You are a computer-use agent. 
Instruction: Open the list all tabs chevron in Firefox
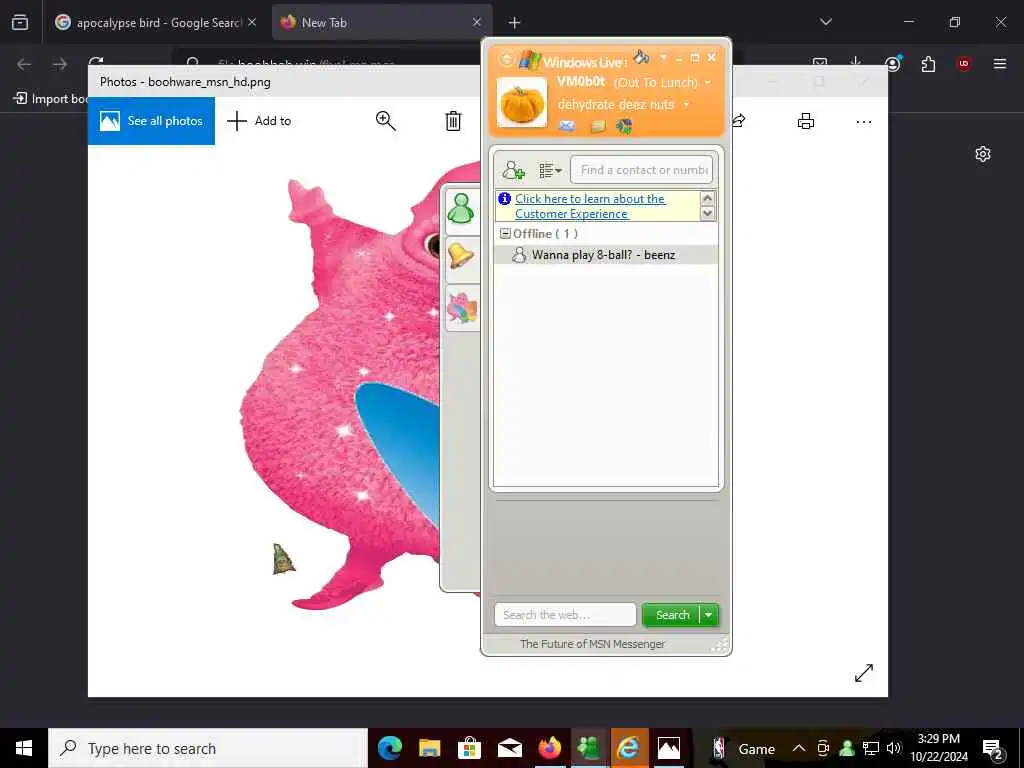(825, 22)
